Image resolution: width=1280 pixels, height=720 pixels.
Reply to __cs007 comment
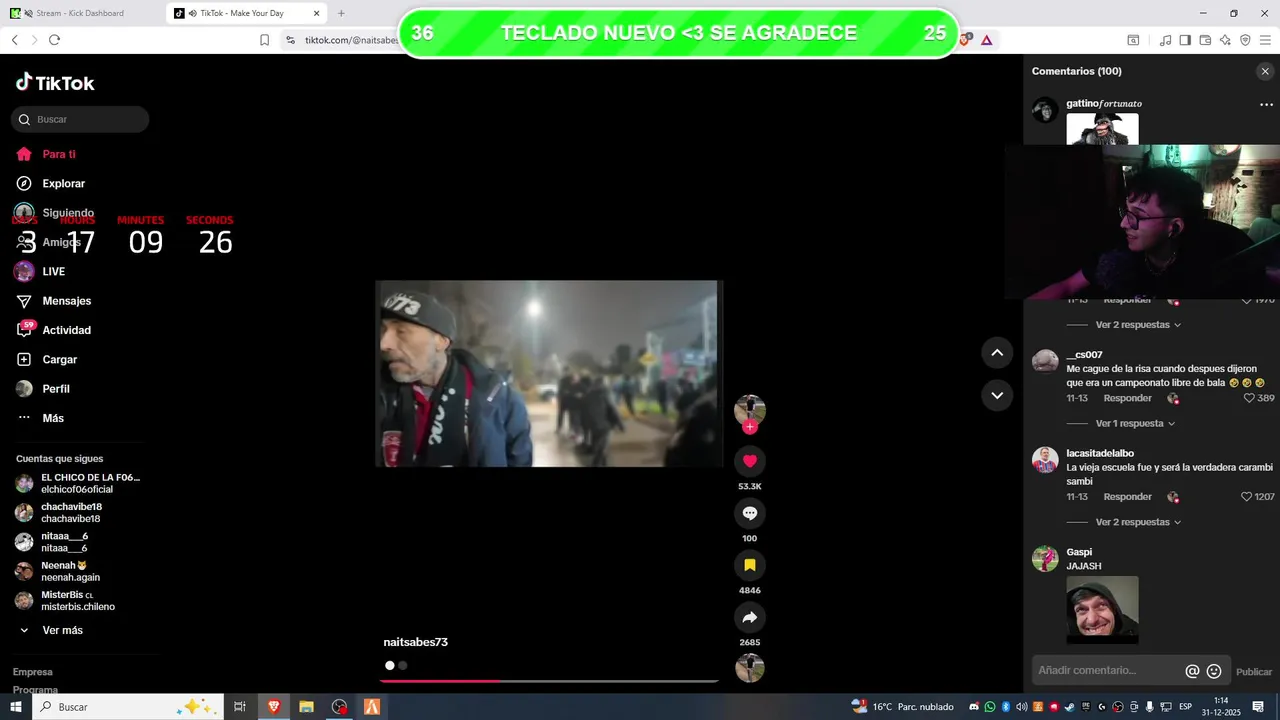[x=1127, y=398]
